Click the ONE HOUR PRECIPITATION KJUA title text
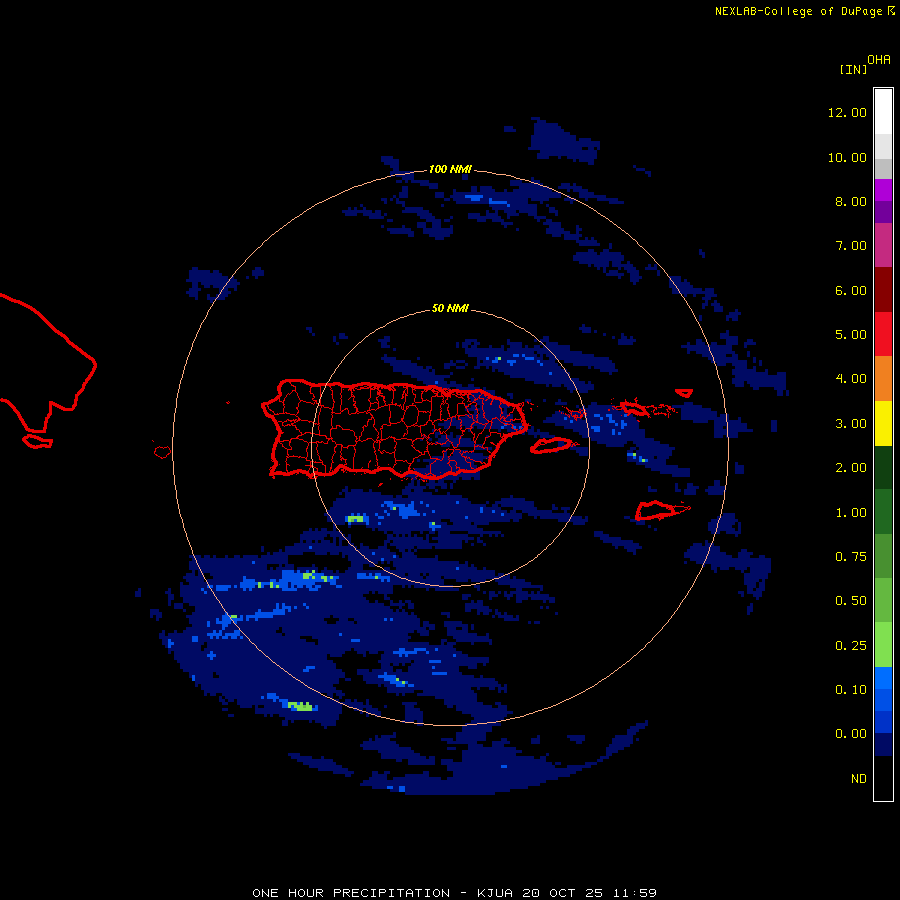 (x=454, y=893)
